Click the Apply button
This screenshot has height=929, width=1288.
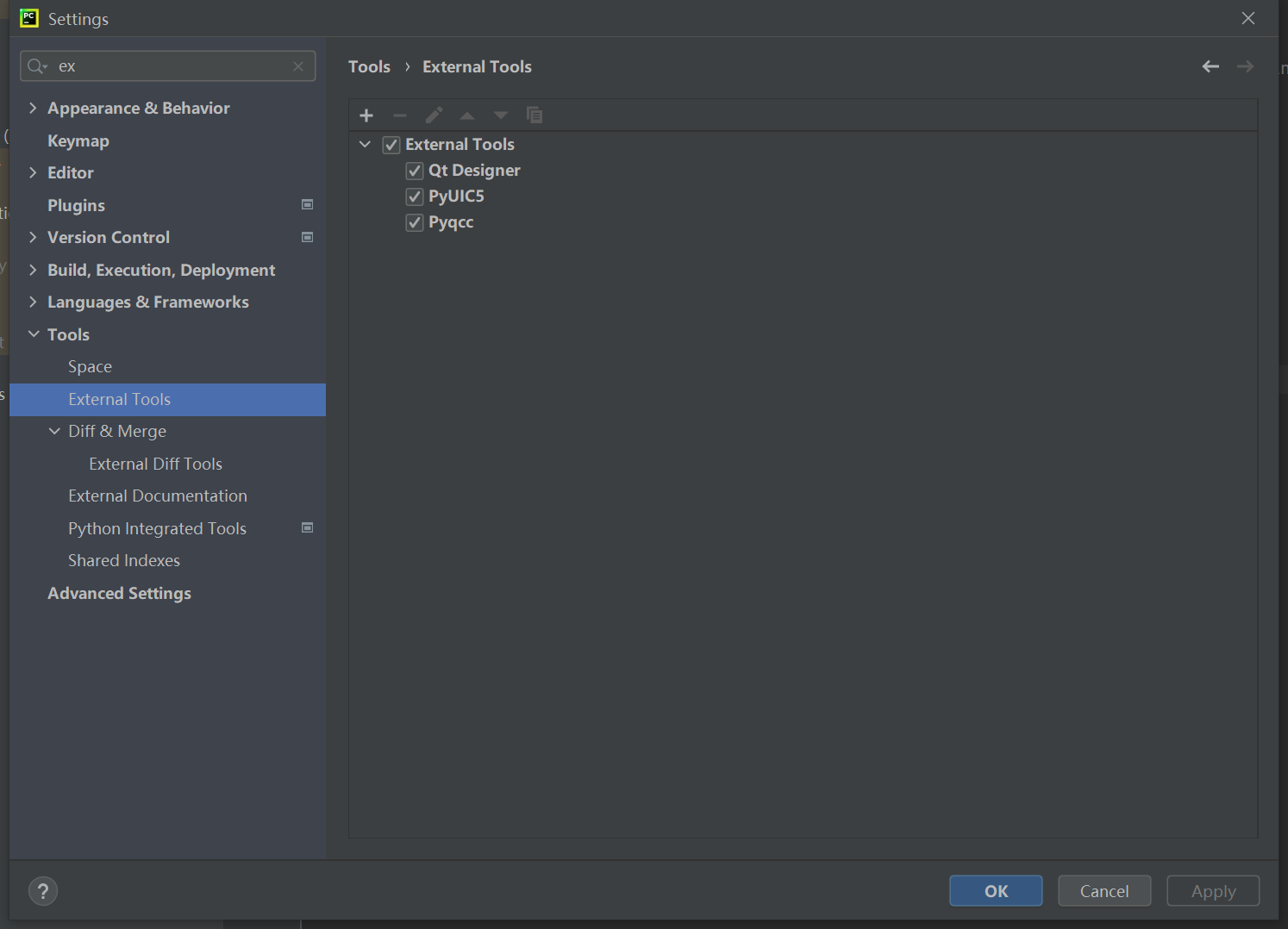pyautogui.click(x=1213, y=891)
